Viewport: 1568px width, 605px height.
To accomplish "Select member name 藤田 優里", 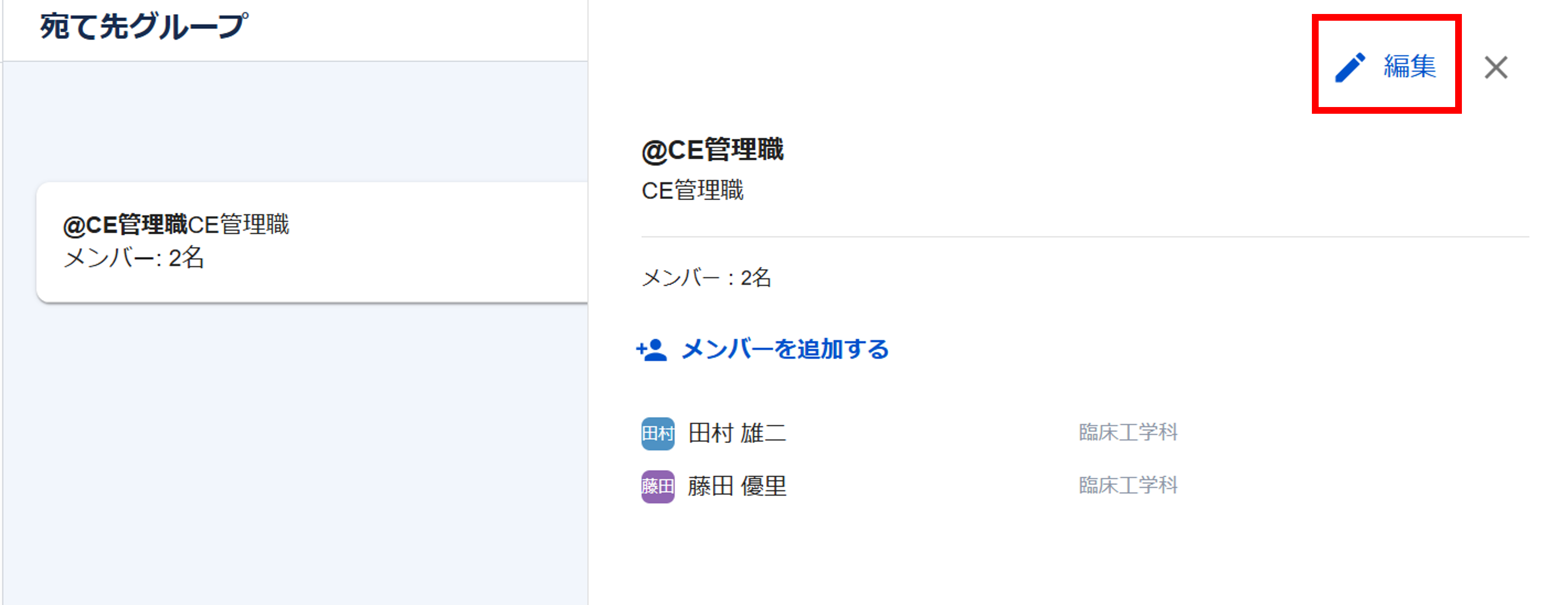I will (736, 486).
